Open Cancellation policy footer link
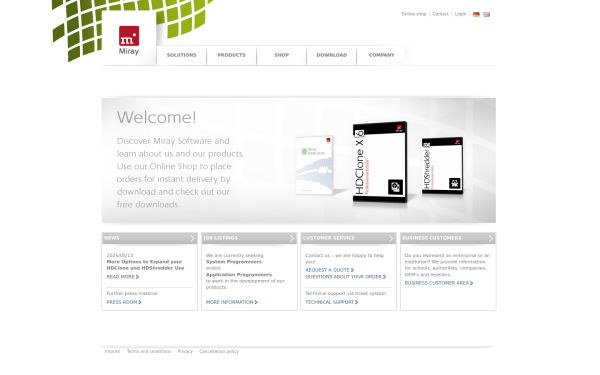 pos(219,351)
